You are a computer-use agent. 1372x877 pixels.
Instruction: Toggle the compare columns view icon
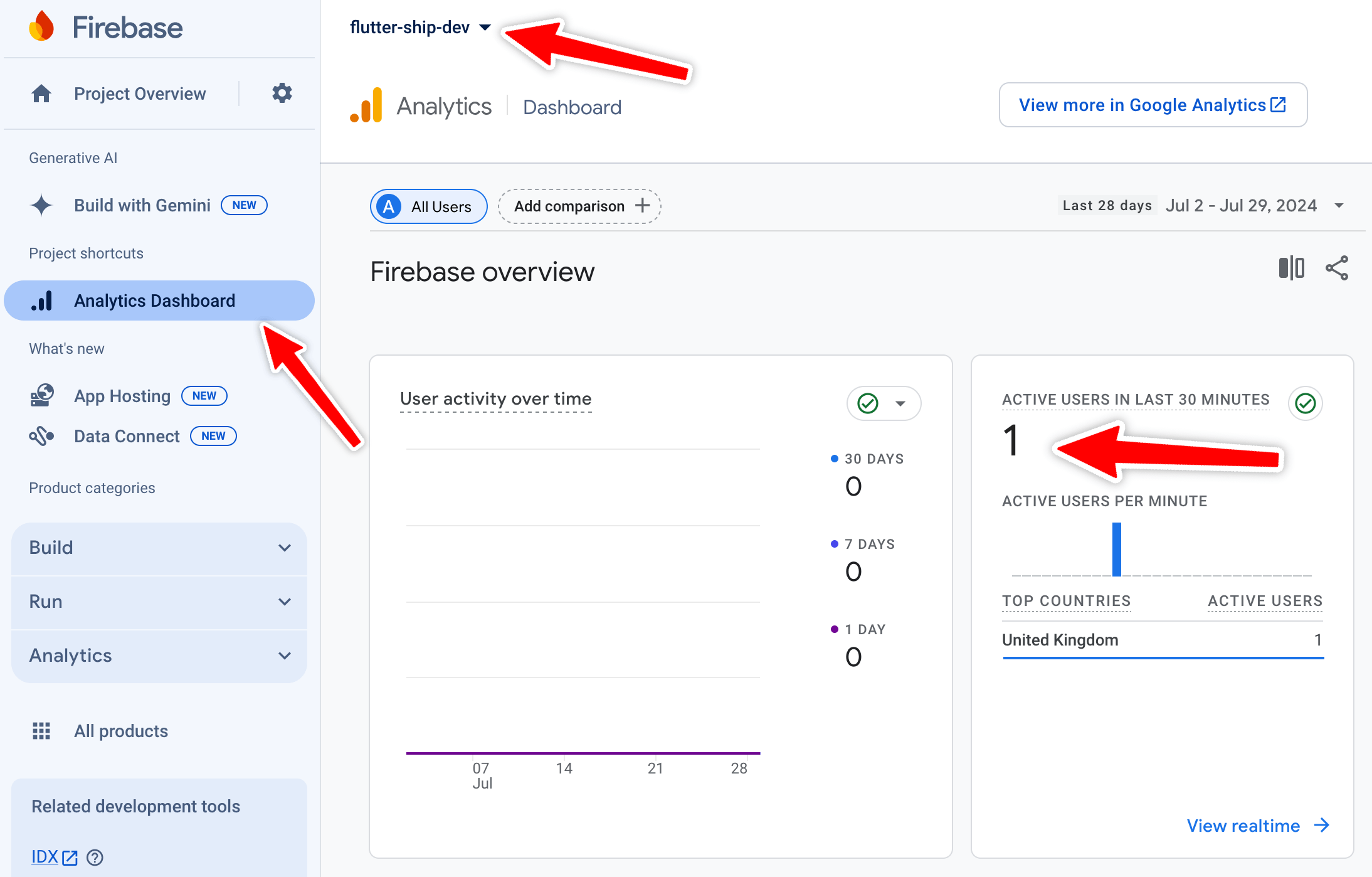click(1292, 268)
